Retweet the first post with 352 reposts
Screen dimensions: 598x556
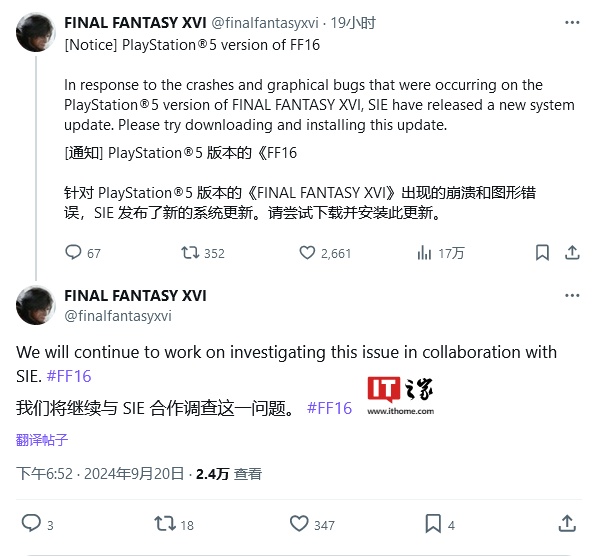tap(203, 253)
